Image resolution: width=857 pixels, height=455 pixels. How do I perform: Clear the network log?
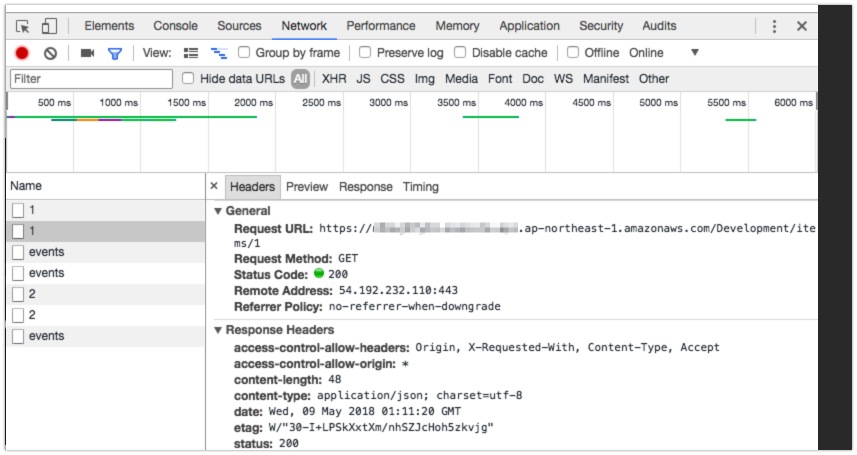[x=49, y=53]
